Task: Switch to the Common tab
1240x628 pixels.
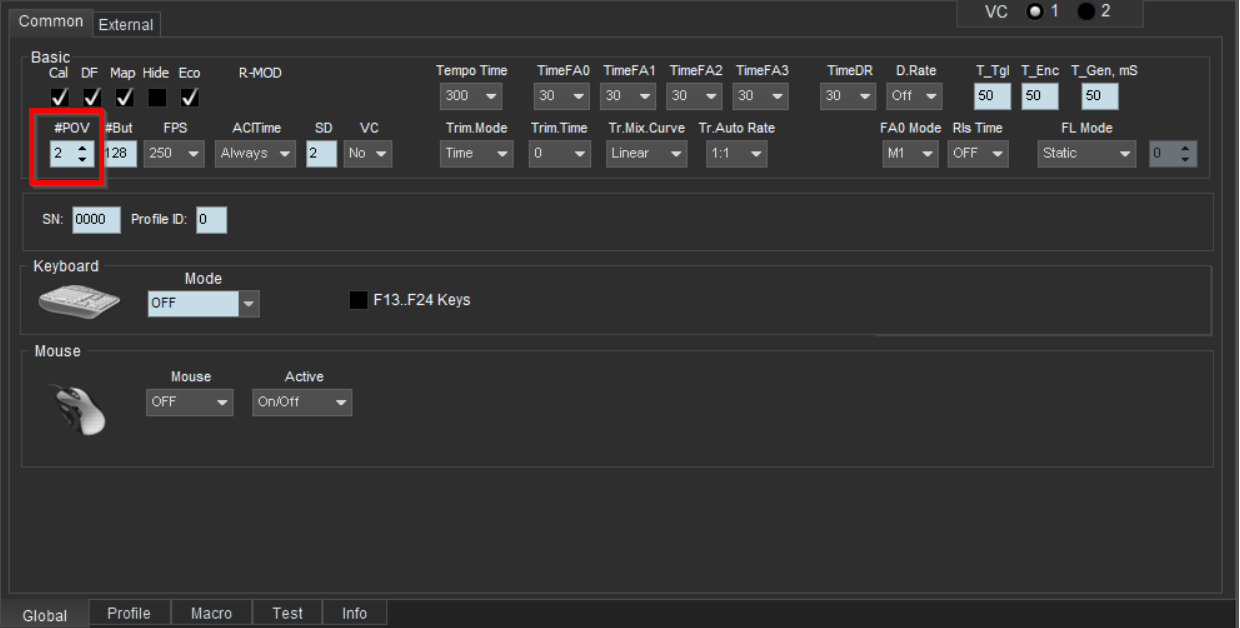Action: [50, 22]
